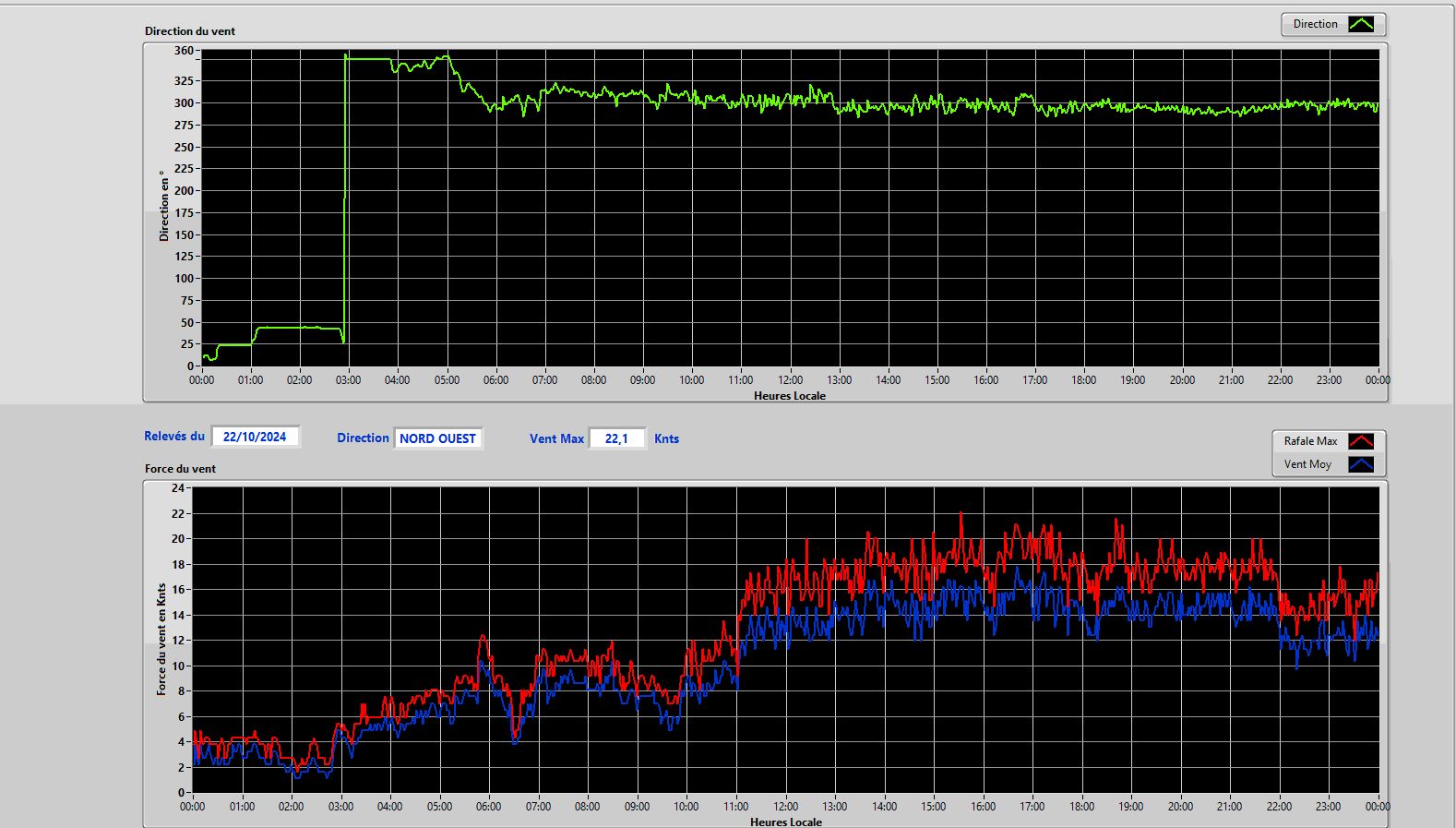Click the Heures Locale label under direction chart
Image resolution: width=1456 pixels, height=828 pixels.
tap(790, 395)
